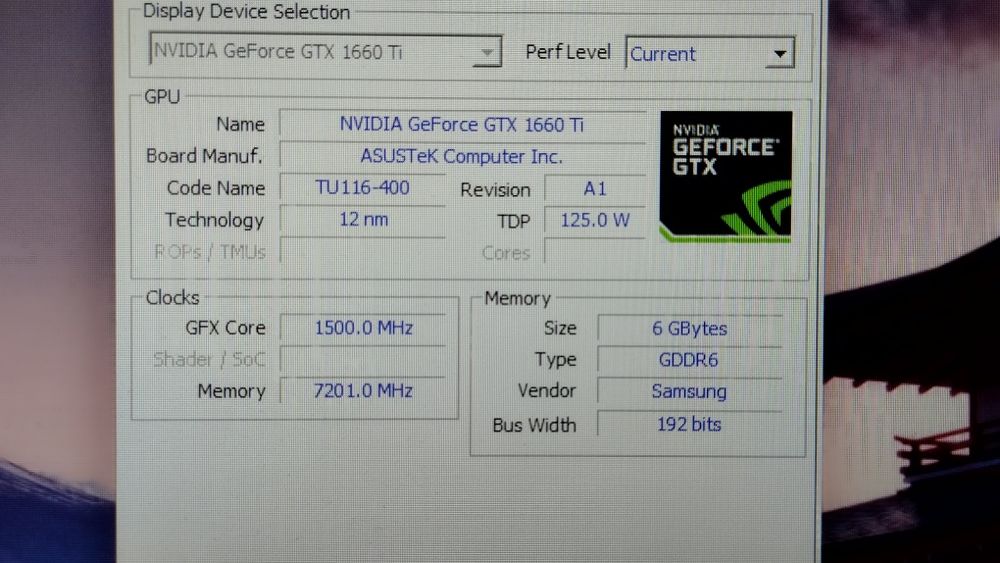Click the NVIDIA GeForce GTX logo image
Viewport: 1000px width, 563px height.
tap(726, 177)
